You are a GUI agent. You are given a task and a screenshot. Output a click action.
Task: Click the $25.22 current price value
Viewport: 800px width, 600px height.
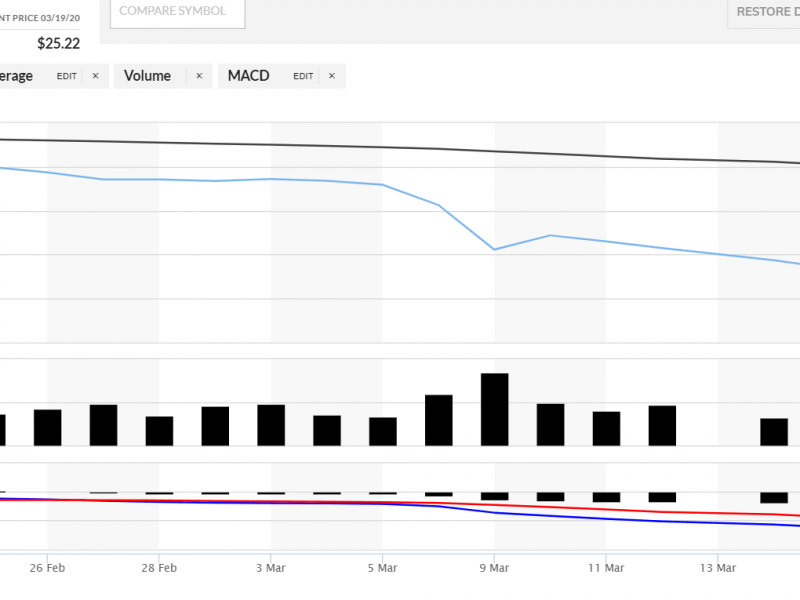click(x=58, y=43)
